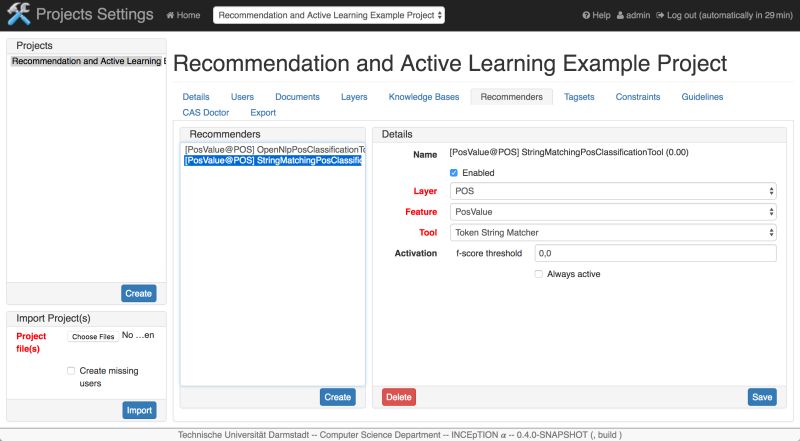The width and height of the screenshot is (800, 441).
Task: Switch to the Guidelines tab
Action: coord(702,97)
